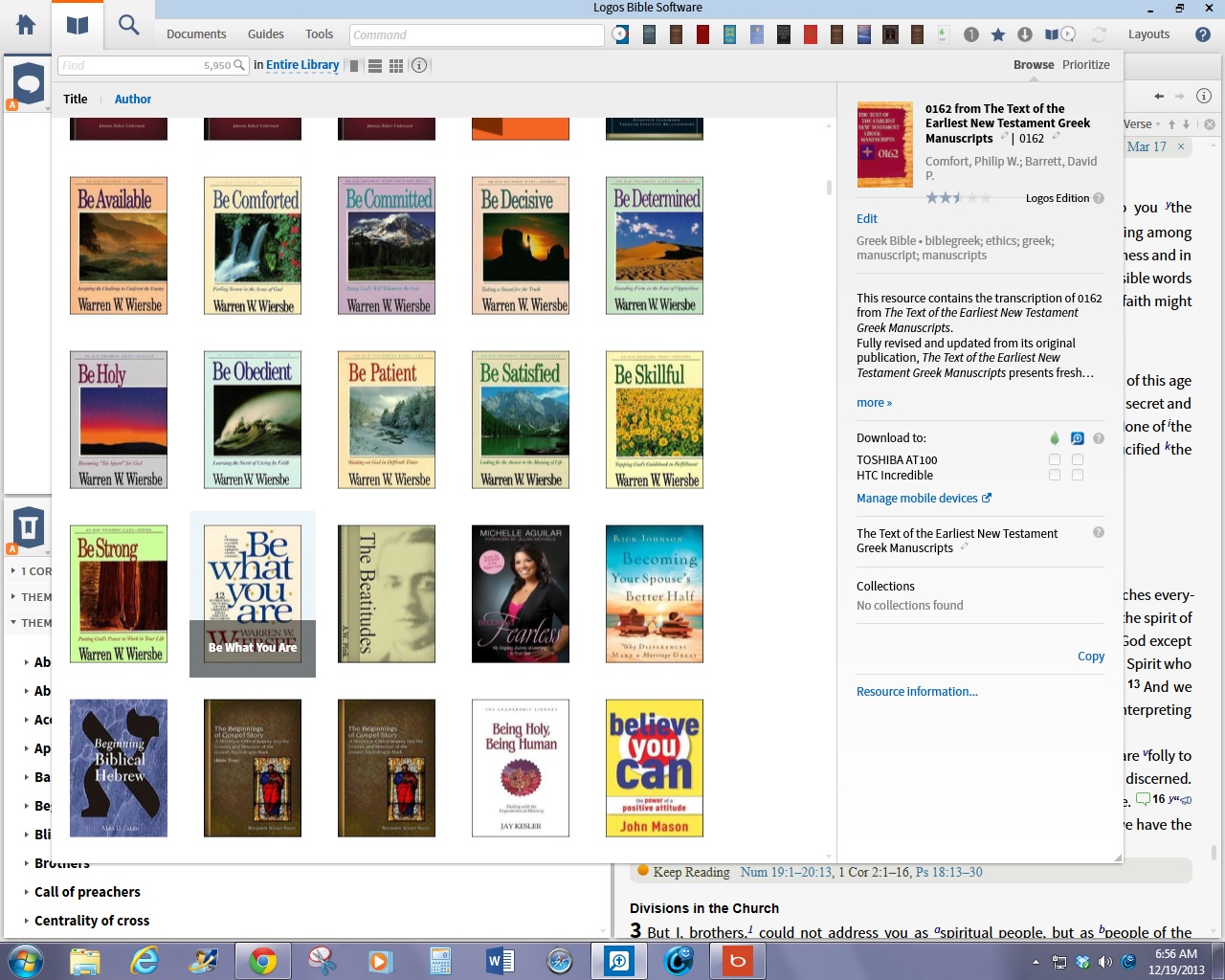This screenshot has height=980, width=1225.
Task: Open the believe you can book cover
Action: [x=655, y=768]
